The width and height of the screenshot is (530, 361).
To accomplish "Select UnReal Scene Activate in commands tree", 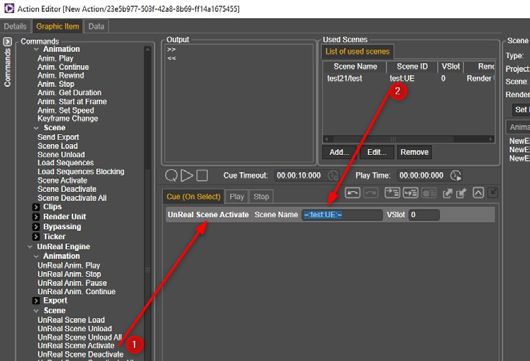I will [76, 346].
